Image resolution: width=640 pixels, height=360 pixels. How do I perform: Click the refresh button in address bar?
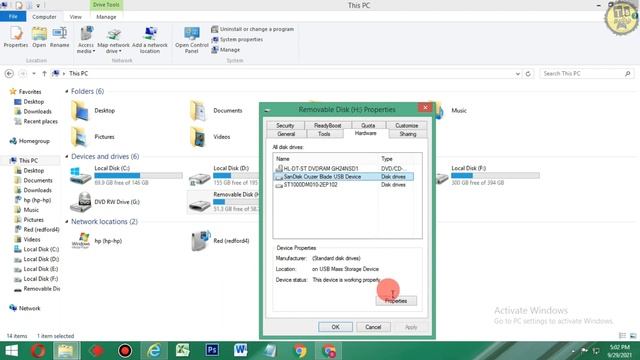pos(528,74)
